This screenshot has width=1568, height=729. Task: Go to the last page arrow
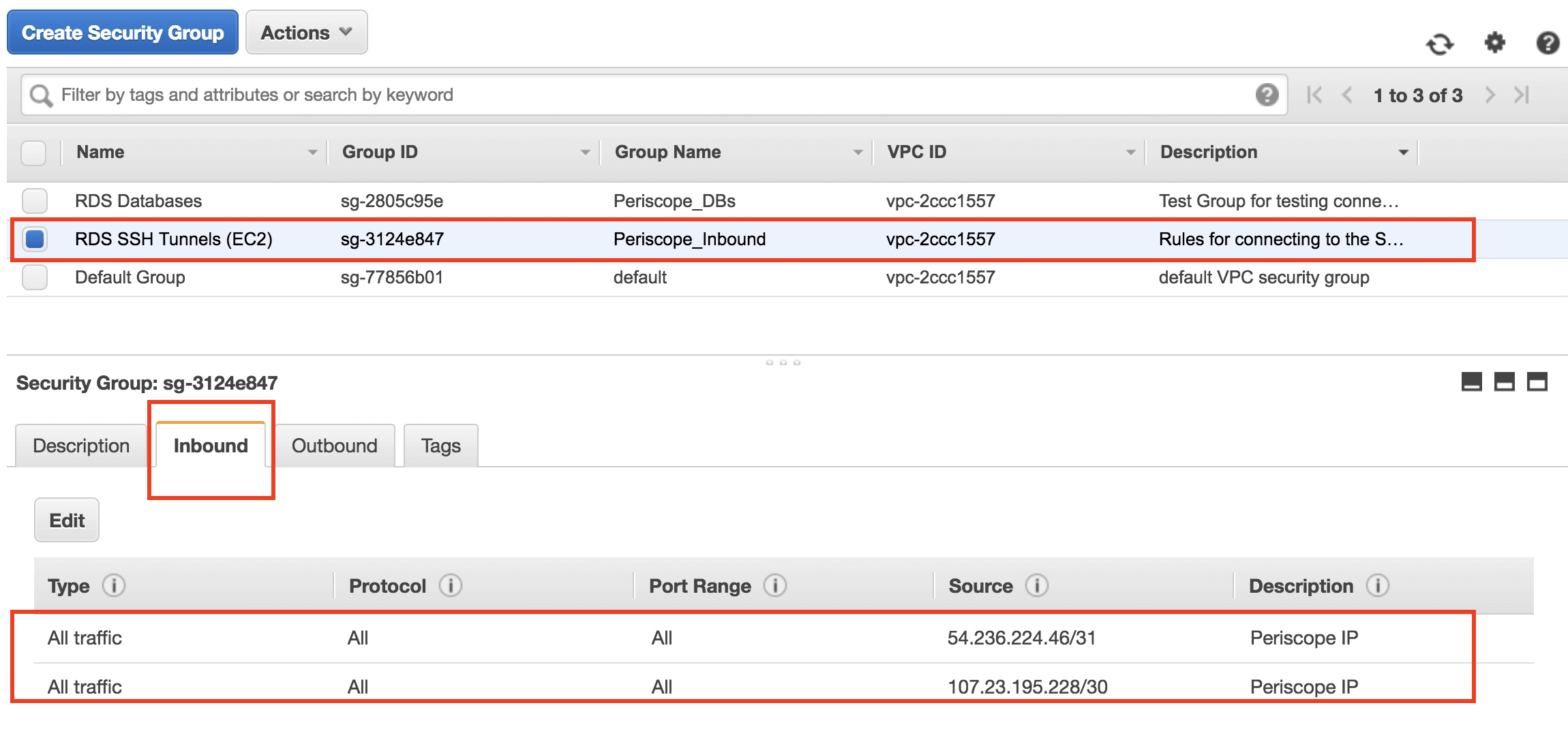tap(1522, 95)
